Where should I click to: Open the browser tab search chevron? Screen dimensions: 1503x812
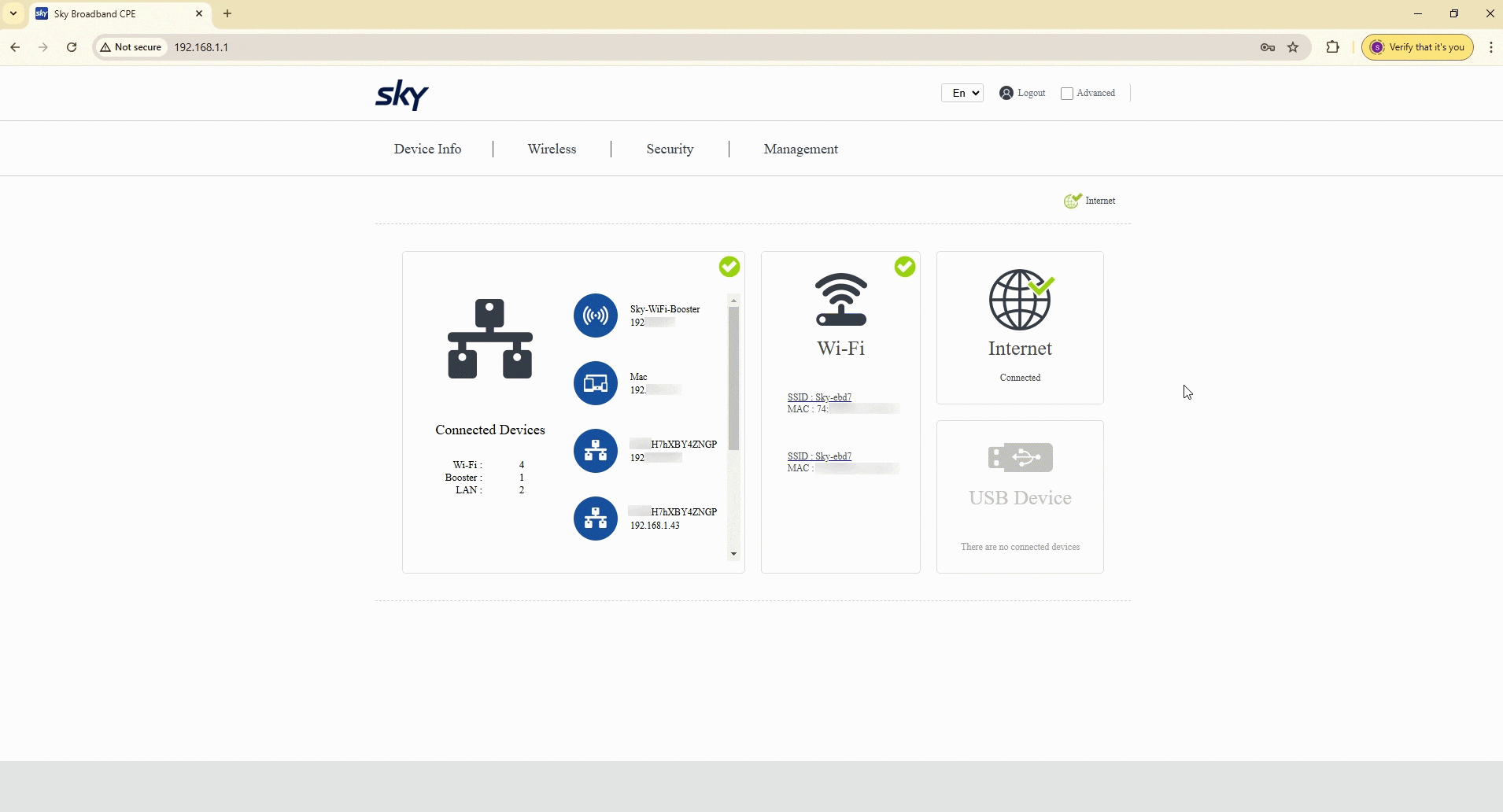pos(13,13)
